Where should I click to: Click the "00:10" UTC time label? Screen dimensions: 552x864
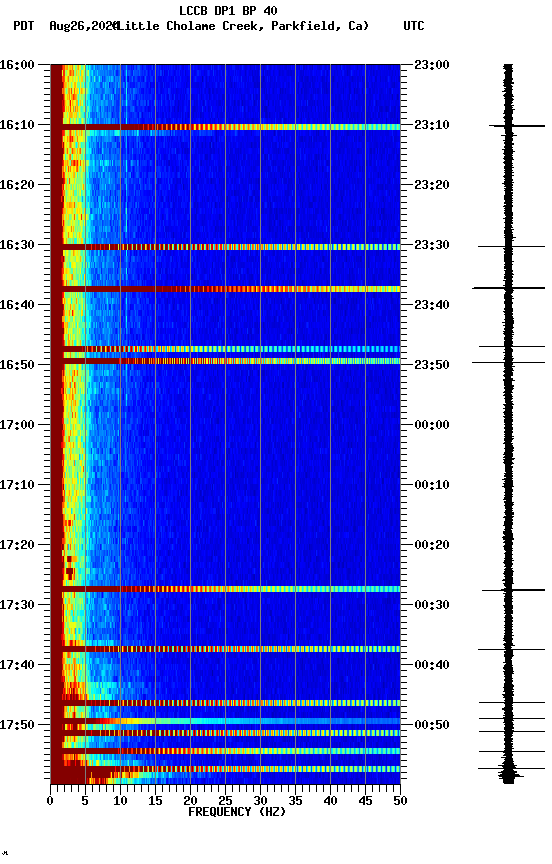coord(432,485)
